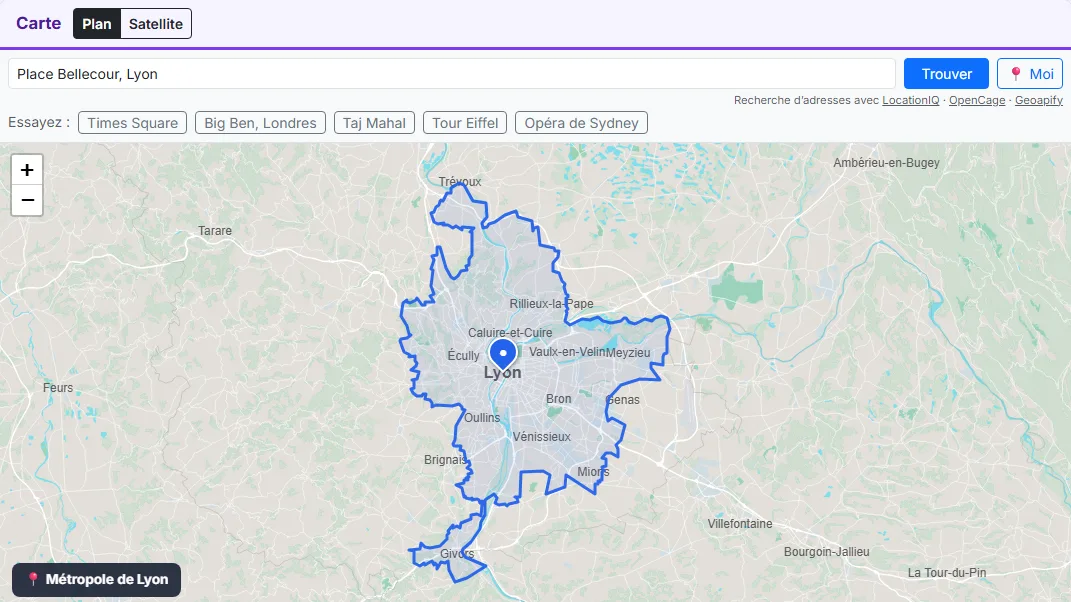Click the Bron map label
1071x602 pixels.
click(x=559, y=399)
